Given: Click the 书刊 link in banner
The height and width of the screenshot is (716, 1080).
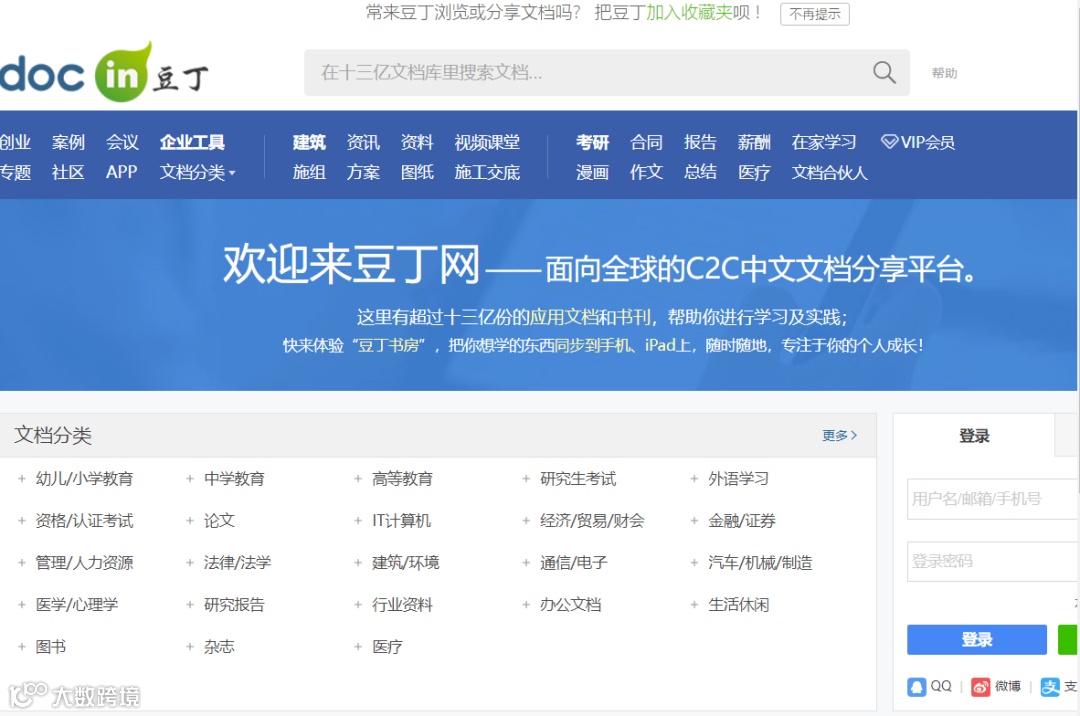Looking at the screenshot, I should tap(632, 317).
